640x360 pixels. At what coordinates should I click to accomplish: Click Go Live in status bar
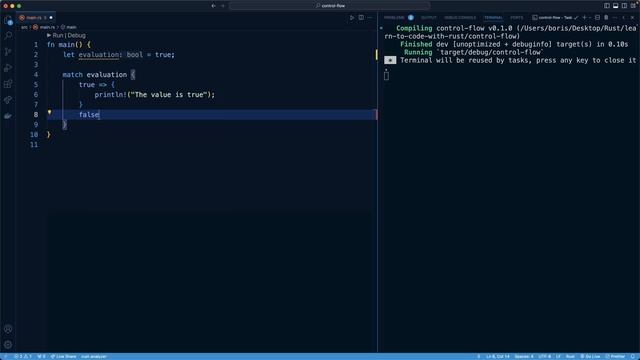pos(590,356)
